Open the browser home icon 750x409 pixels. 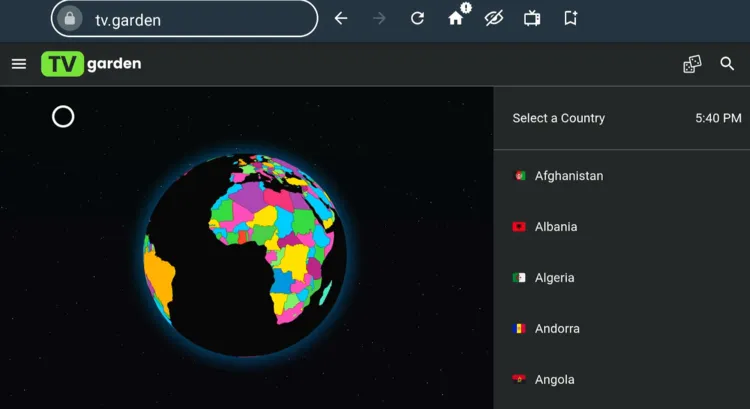(x=456, y=19)
